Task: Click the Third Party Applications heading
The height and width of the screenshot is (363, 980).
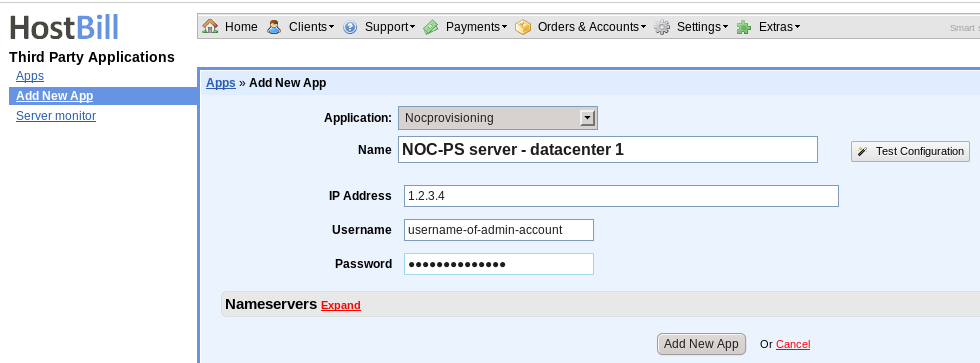Action: pos(92,57)
